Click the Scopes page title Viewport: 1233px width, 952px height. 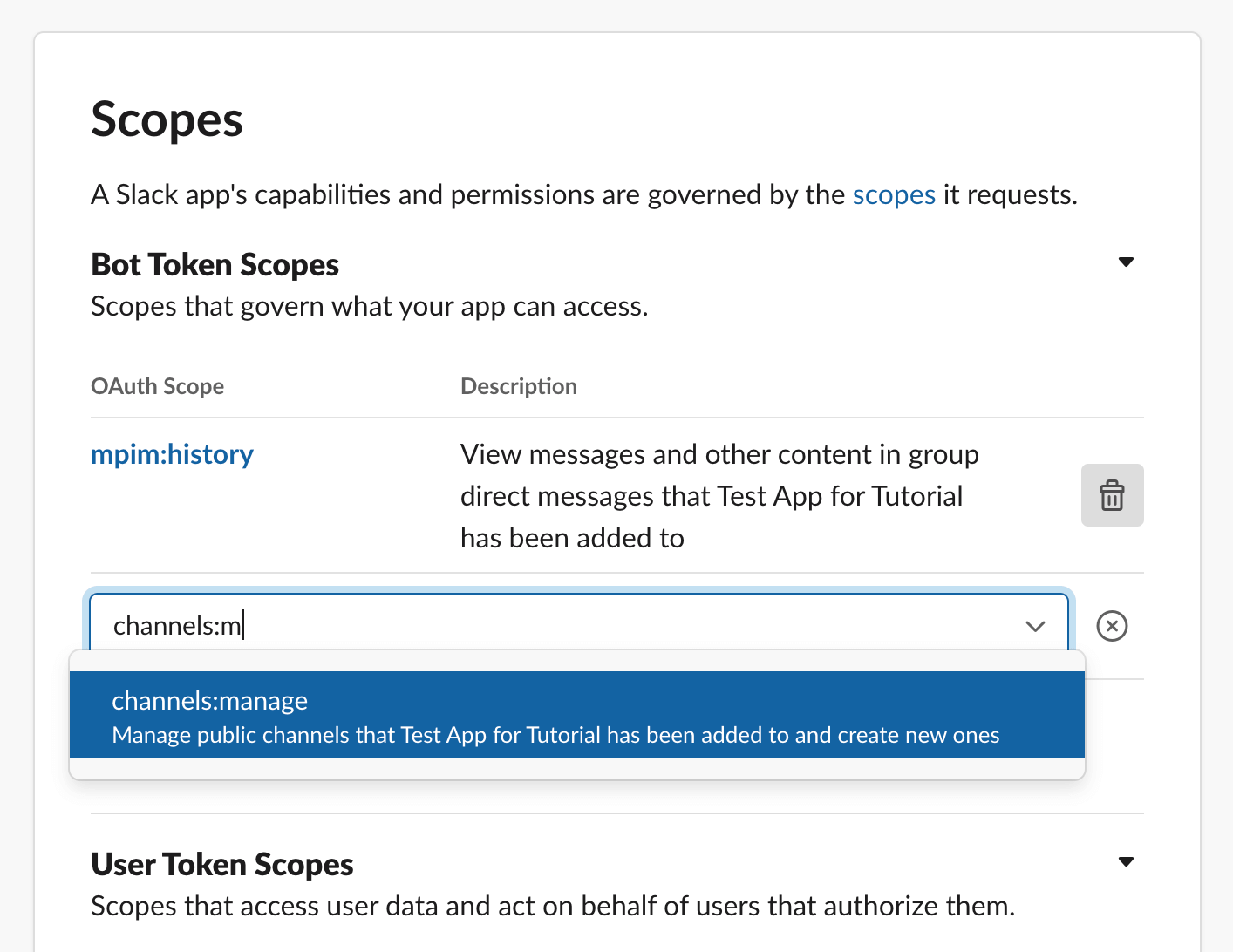167,119
